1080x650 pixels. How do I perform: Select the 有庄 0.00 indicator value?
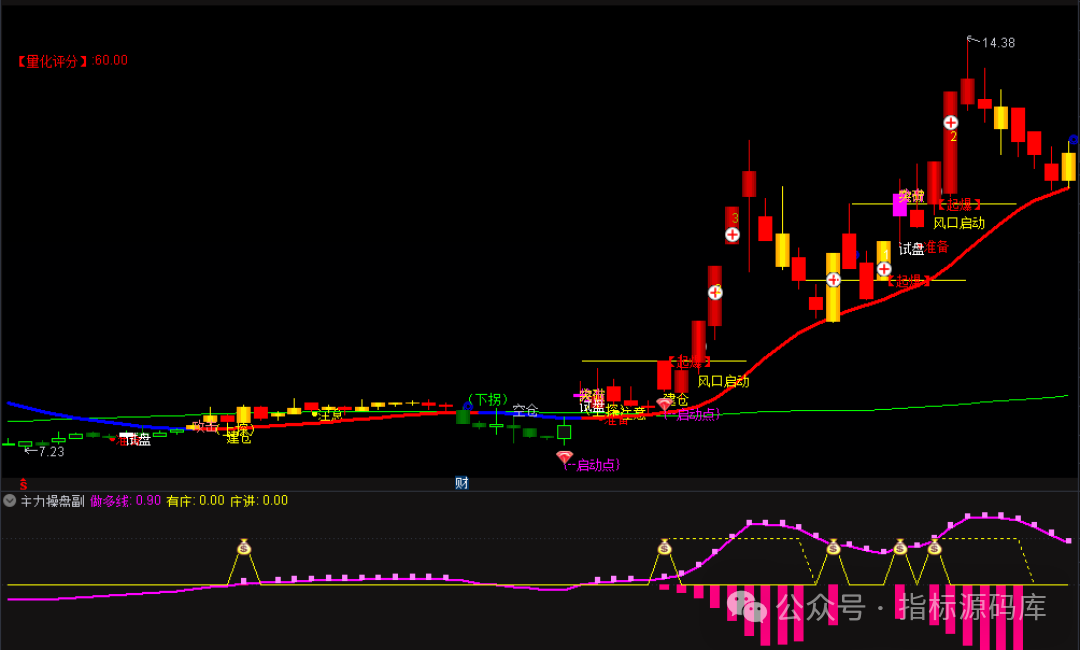[x=195, y=501]
